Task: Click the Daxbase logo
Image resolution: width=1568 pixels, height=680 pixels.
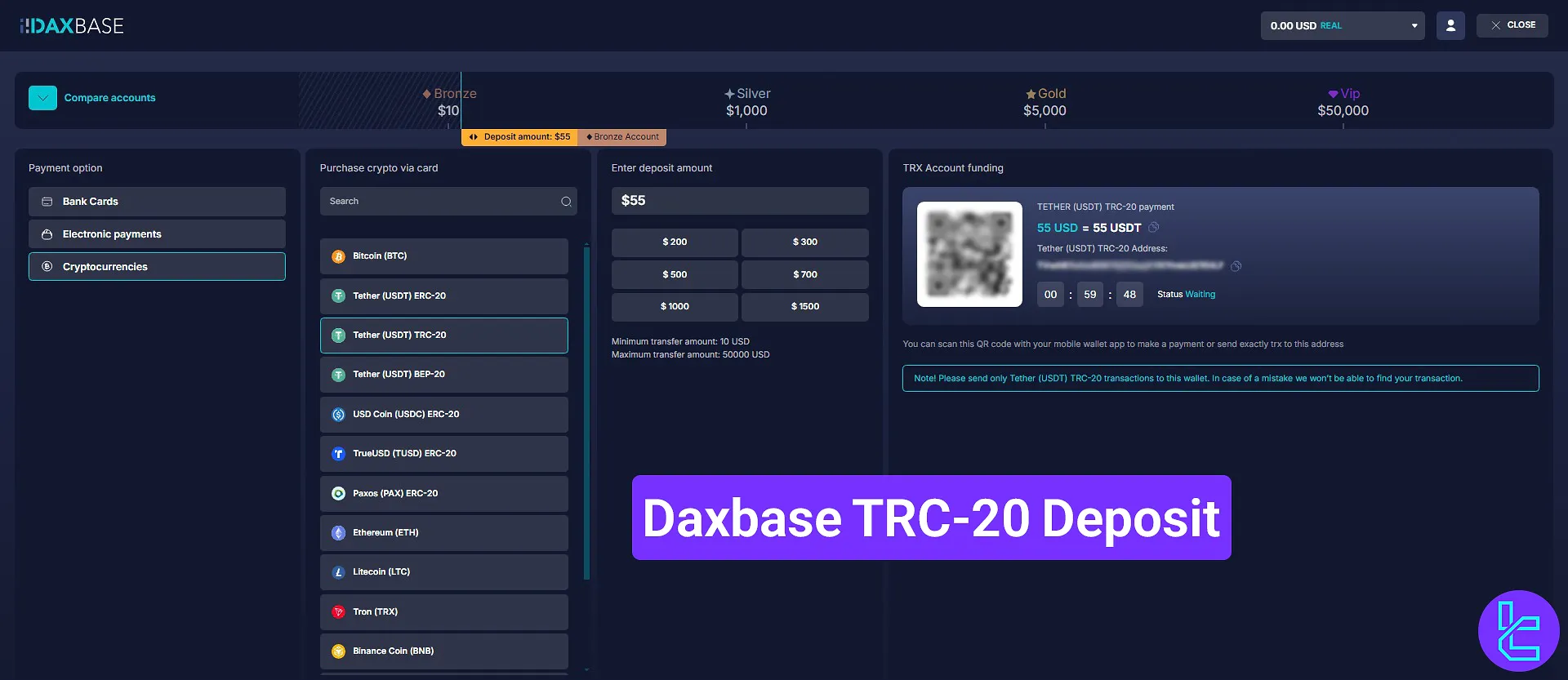Action: click(72, 26)
